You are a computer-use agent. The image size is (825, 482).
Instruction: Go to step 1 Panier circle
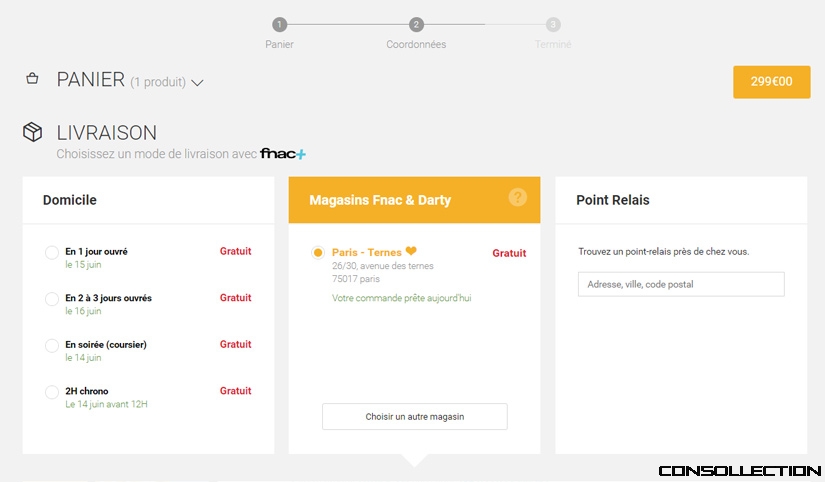279,24
